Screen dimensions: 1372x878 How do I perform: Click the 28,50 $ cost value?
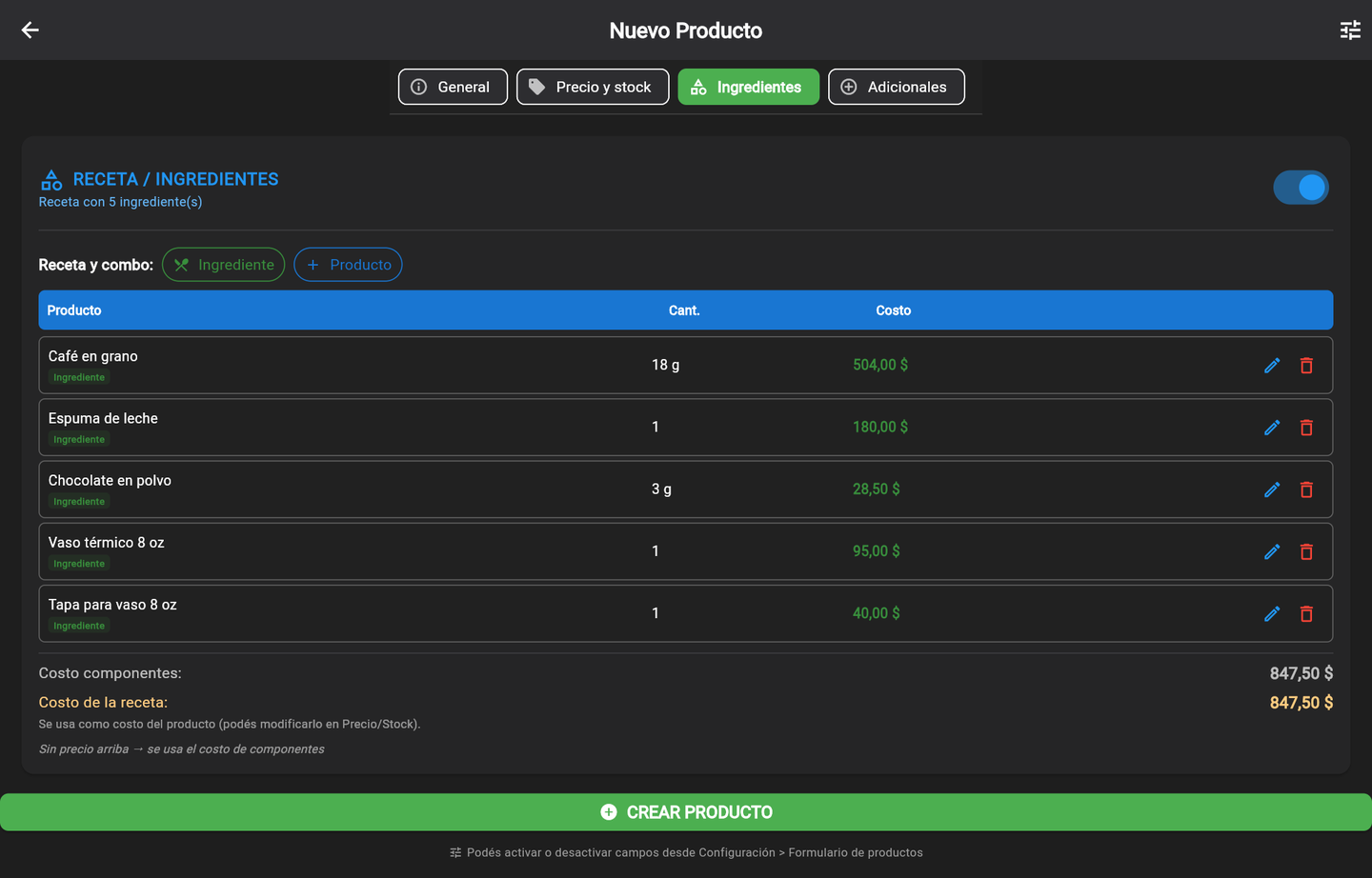coord(877,489)
